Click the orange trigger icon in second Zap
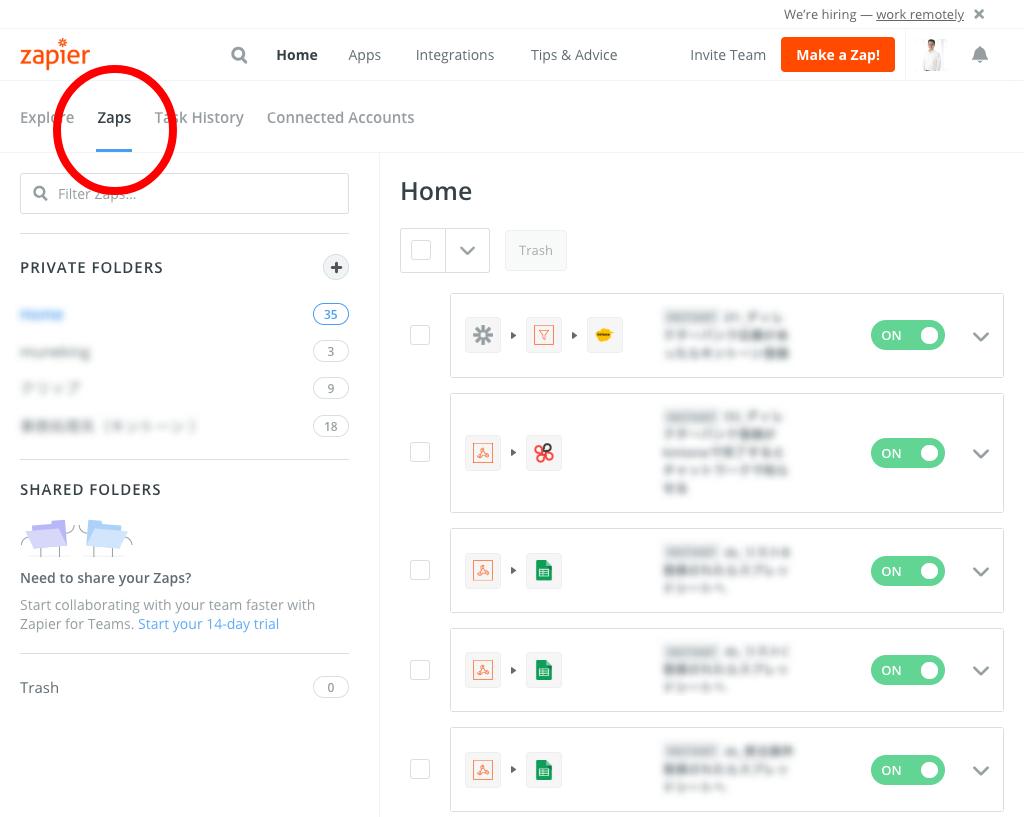Image resolution: width=1024 pixels, height=817 pixels. tap(483, 453)
